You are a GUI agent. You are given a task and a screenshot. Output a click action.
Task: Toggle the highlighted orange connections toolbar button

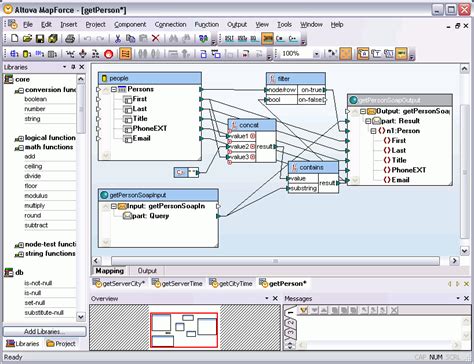pos(125,54)
